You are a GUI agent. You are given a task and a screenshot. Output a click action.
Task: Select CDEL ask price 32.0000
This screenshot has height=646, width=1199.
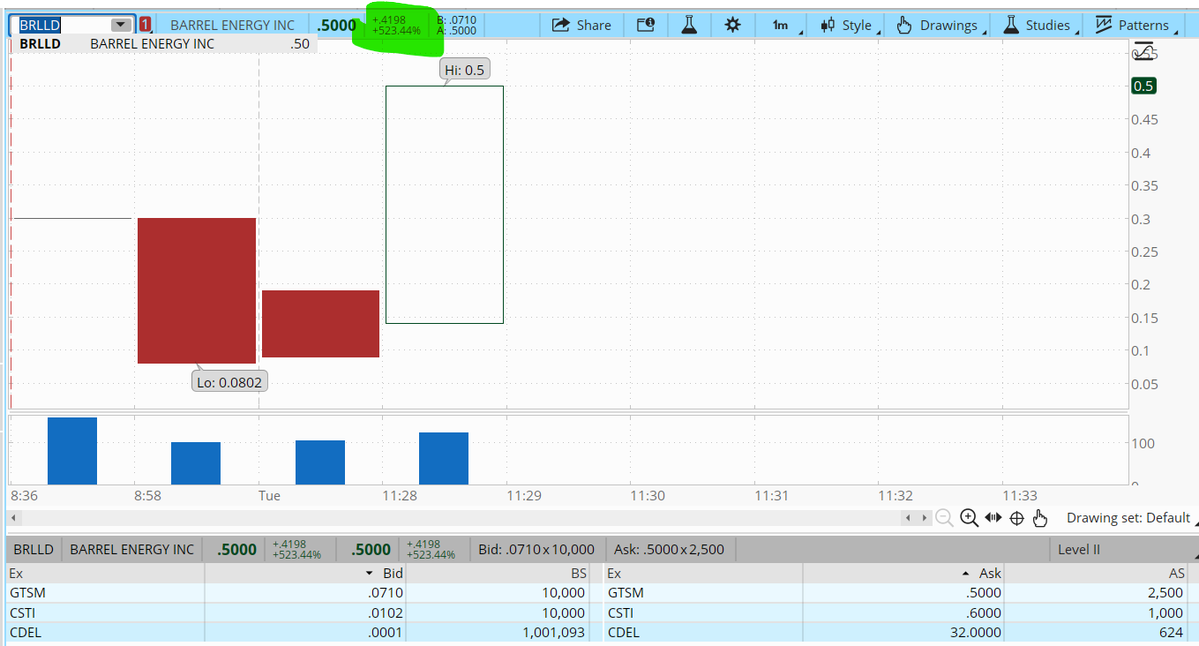[975, 632]
